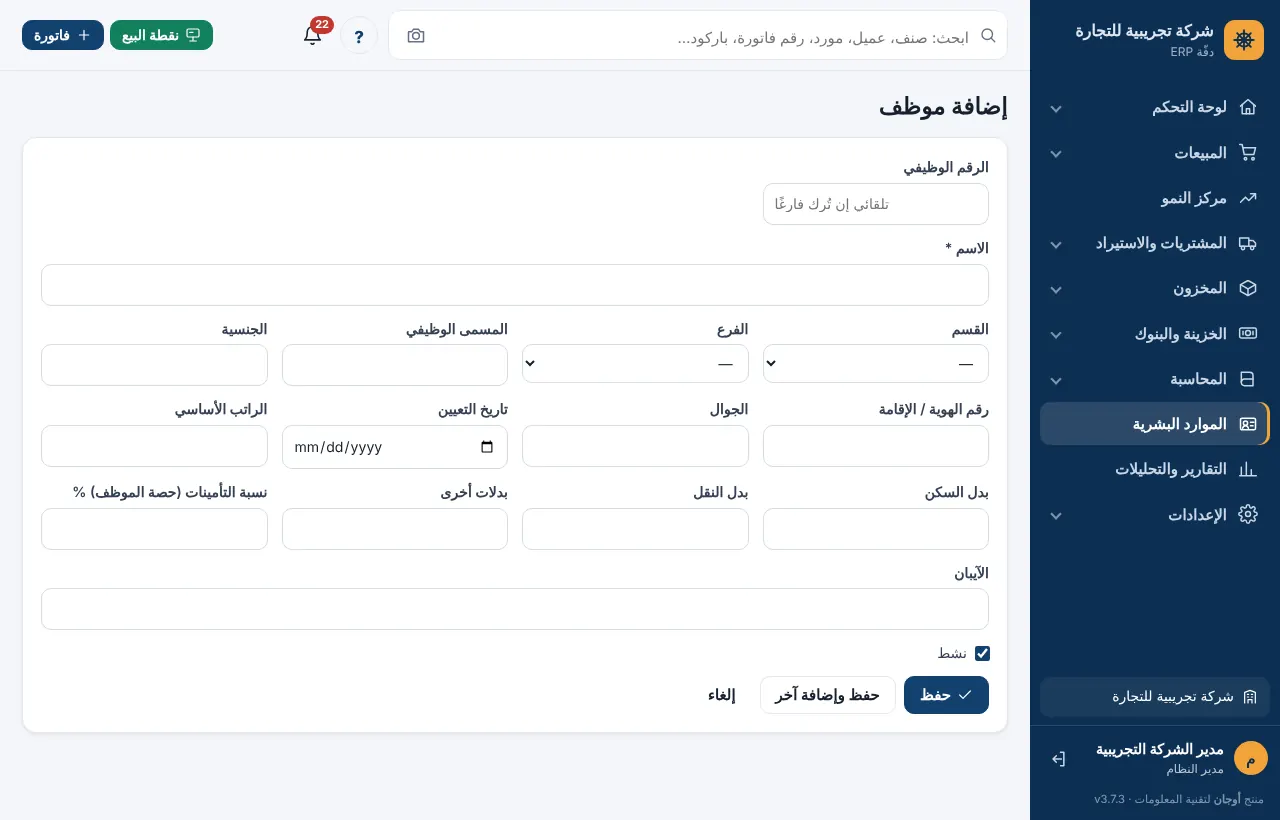The image size is (1280, 820).
Task: Open مركز النمو menu item
Action: point(1154,198)
